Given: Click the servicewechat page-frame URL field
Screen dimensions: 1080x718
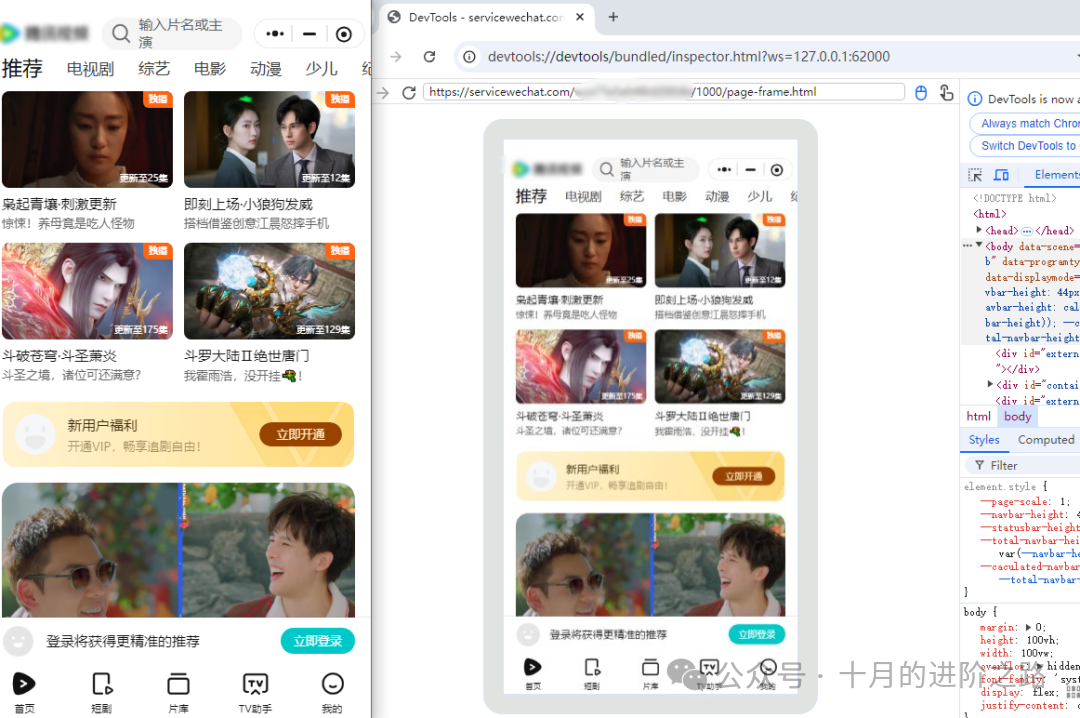Looking at the screenshot, I should coord(664,92).
